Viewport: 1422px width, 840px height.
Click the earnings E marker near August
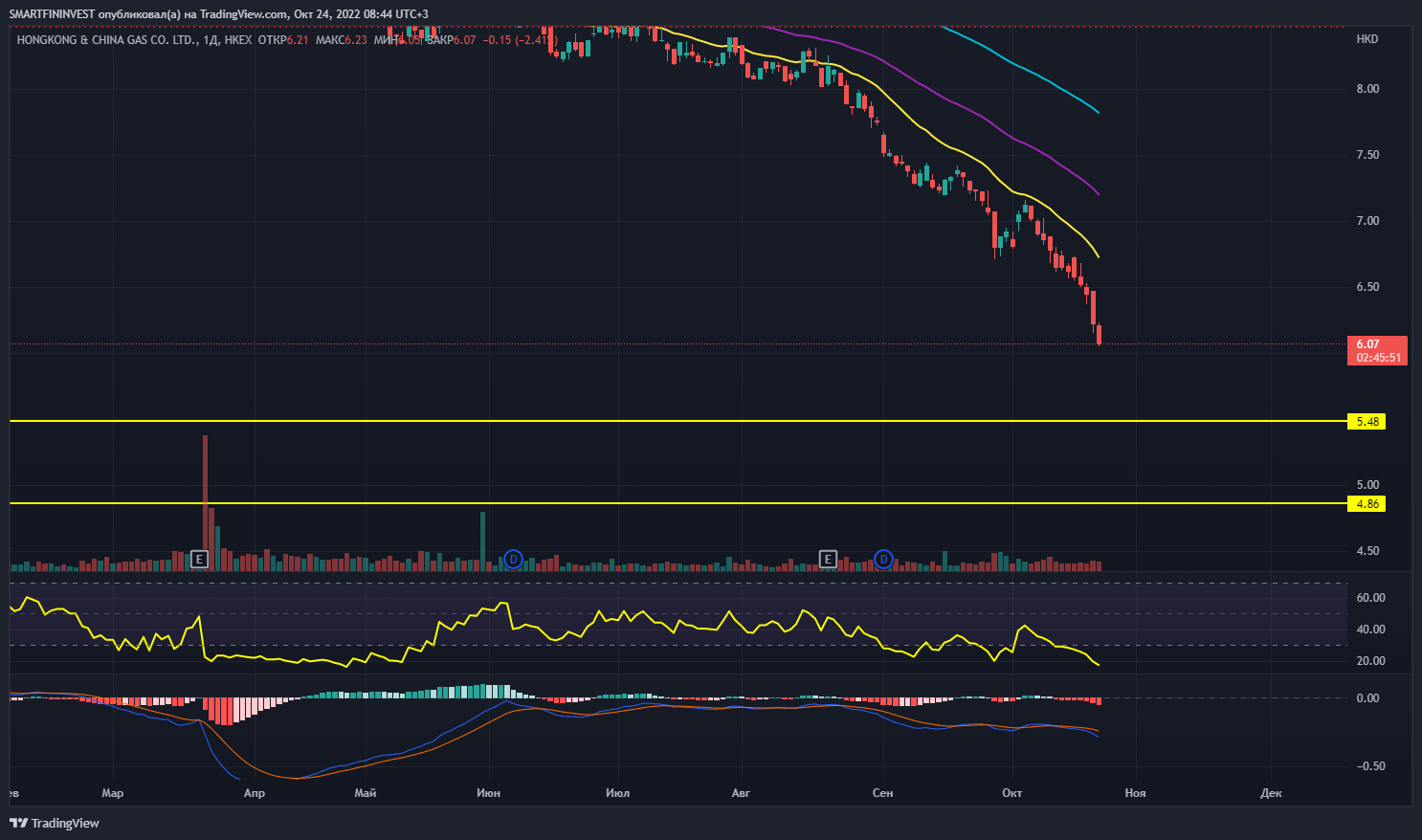[828, 559]
